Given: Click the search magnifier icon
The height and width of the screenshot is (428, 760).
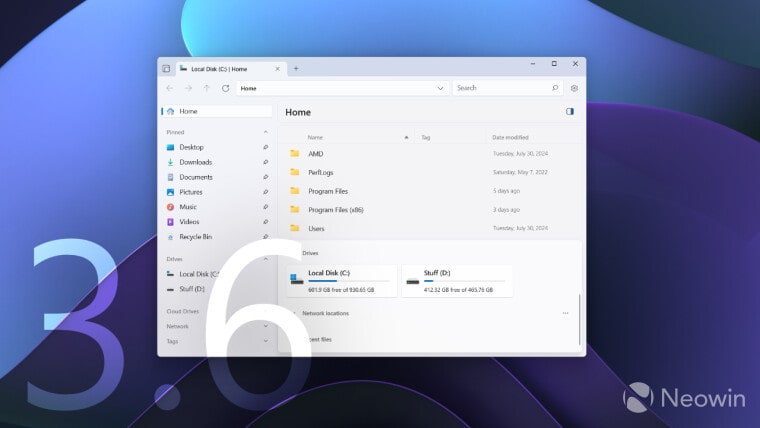Looking at the screenshot, I should (555, 88).
